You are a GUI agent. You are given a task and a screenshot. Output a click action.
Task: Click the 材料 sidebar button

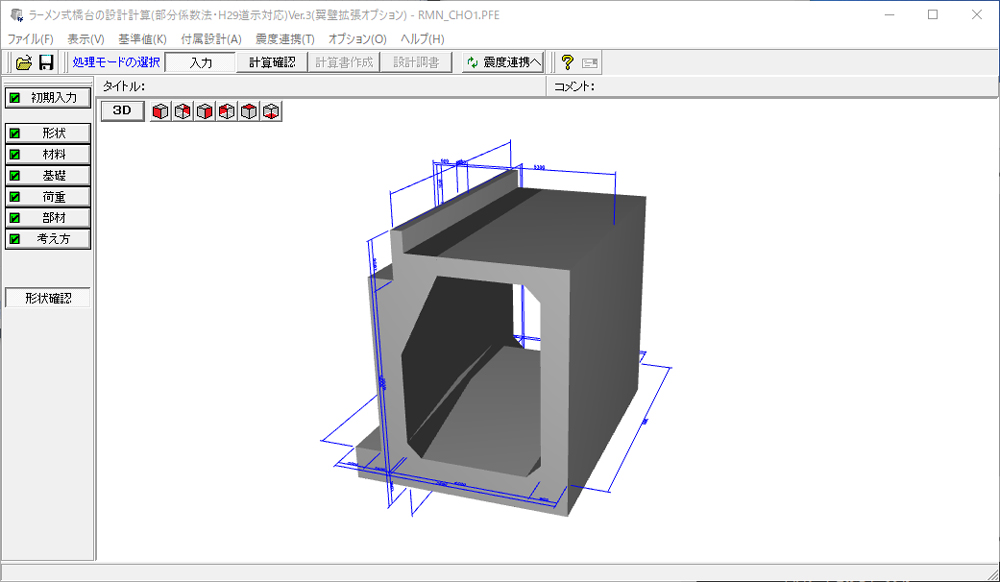[x=48, y=155]
